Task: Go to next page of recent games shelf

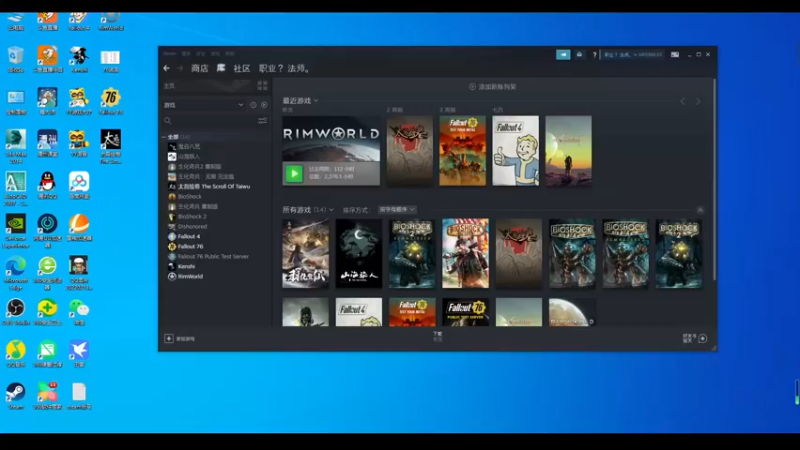Action: click(698, 101)
